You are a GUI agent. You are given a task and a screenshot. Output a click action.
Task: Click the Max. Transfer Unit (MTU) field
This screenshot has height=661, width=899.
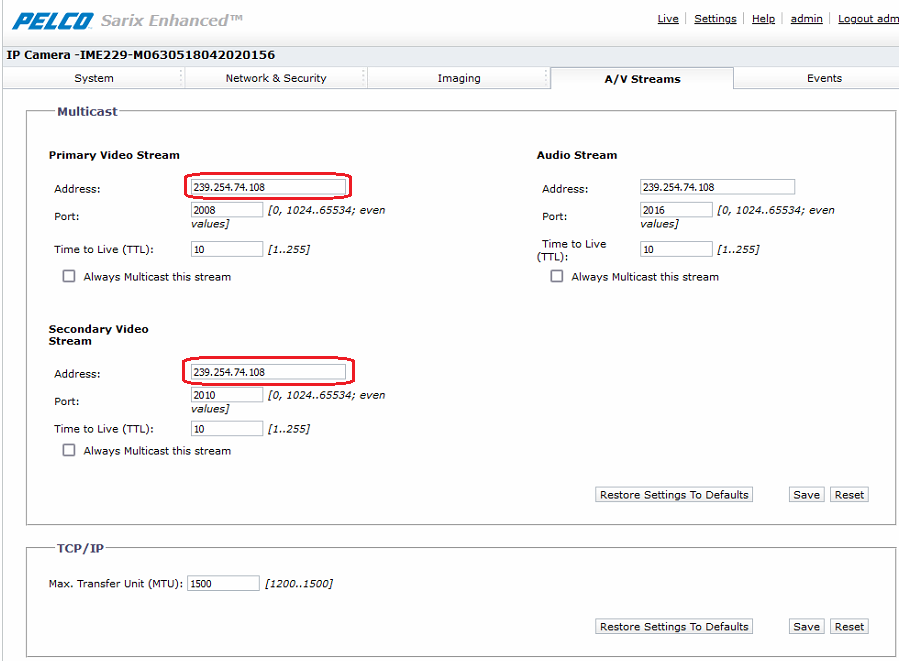point(223,583)
